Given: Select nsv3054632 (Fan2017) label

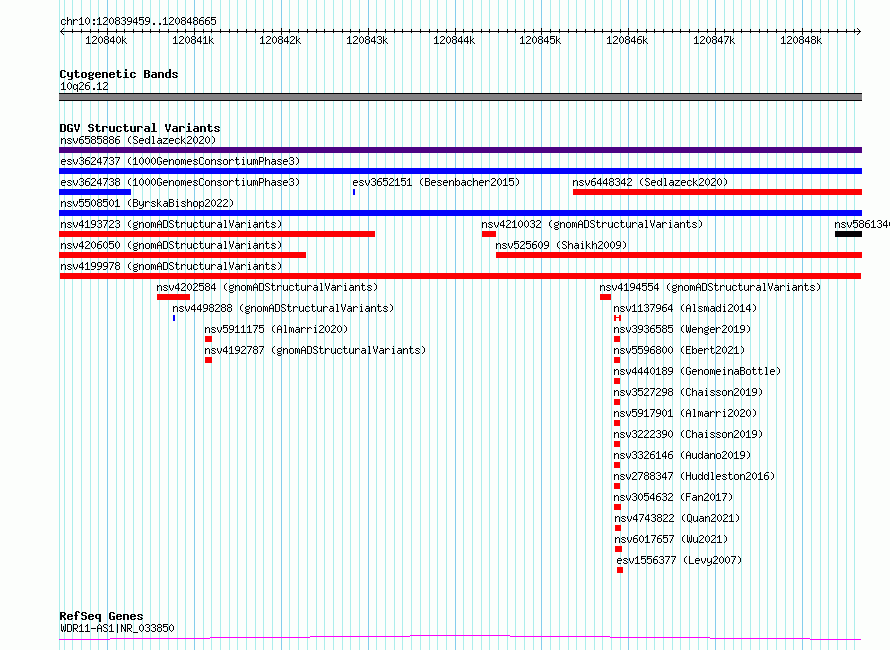Looking at the screenshot, I should pos(673,497).
